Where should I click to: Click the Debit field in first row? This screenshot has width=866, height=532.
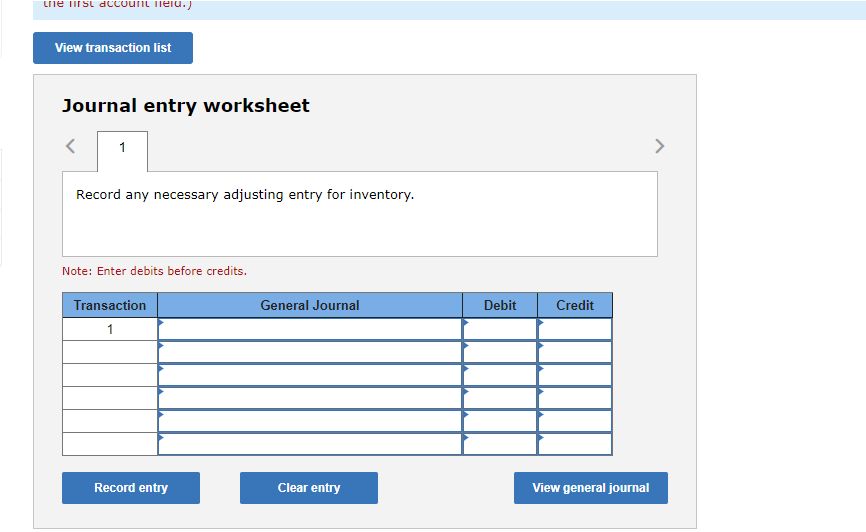500,329
